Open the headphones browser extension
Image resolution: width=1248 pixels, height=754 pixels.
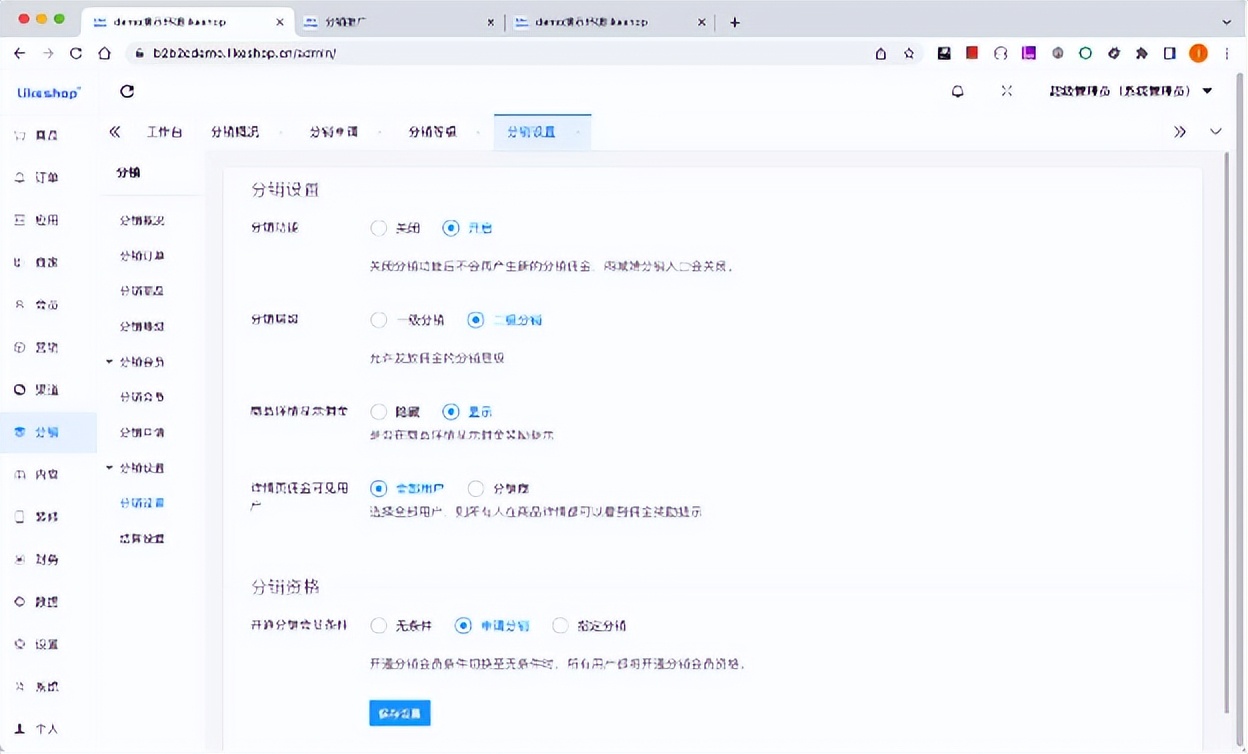click(x=1000, y=53)
